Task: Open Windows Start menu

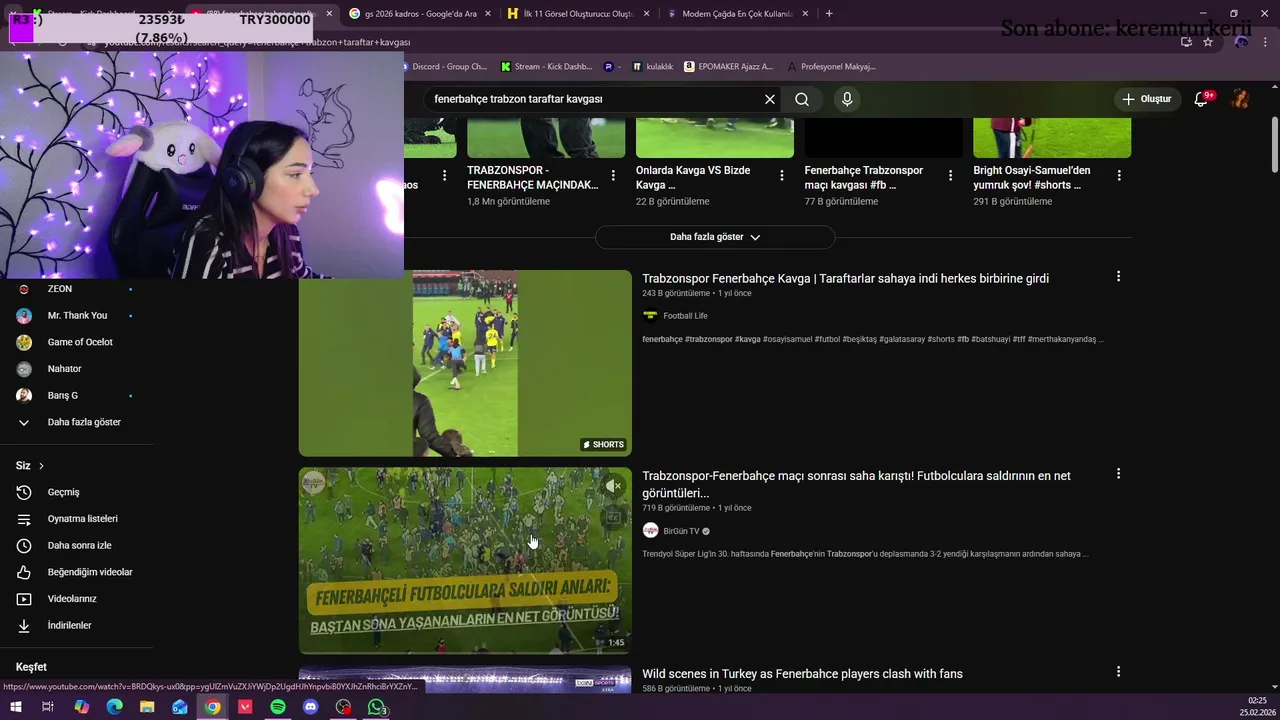Action: coord(16,707)
